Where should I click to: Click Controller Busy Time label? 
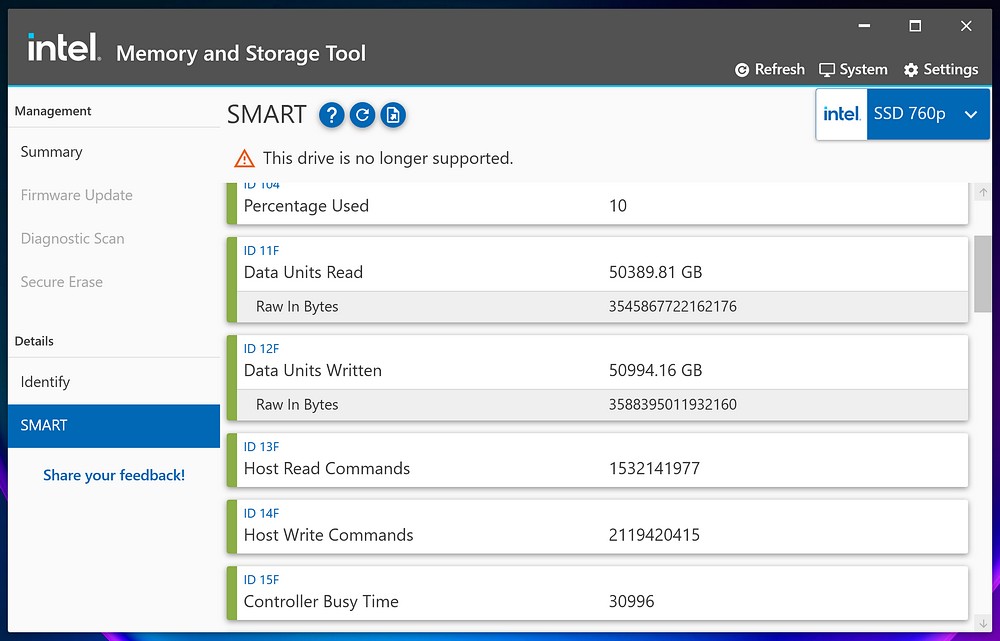pos(321,601)
